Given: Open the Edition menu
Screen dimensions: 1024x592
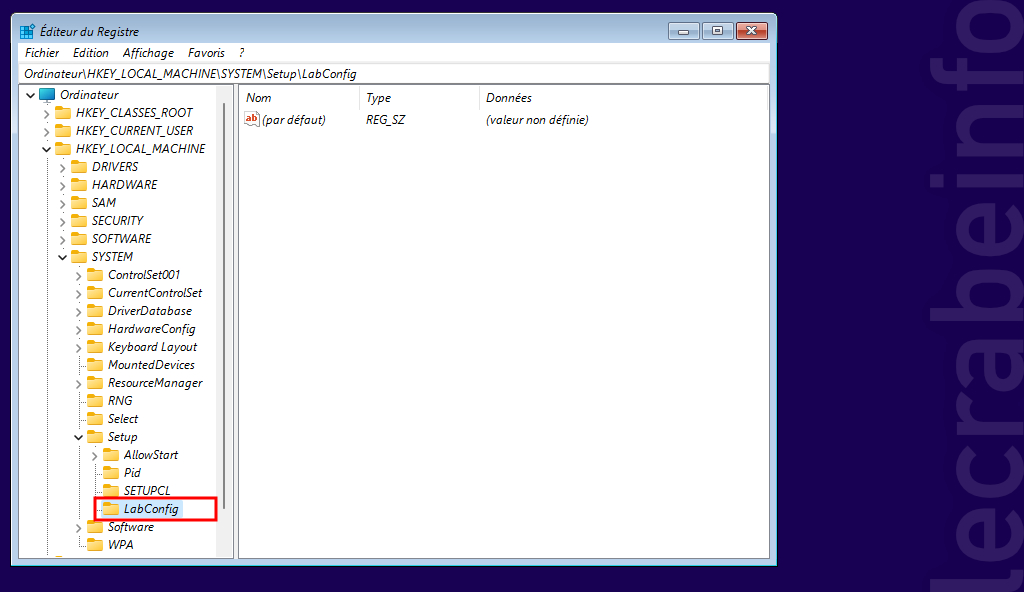Looking at the screenshot, I should 90,53.
